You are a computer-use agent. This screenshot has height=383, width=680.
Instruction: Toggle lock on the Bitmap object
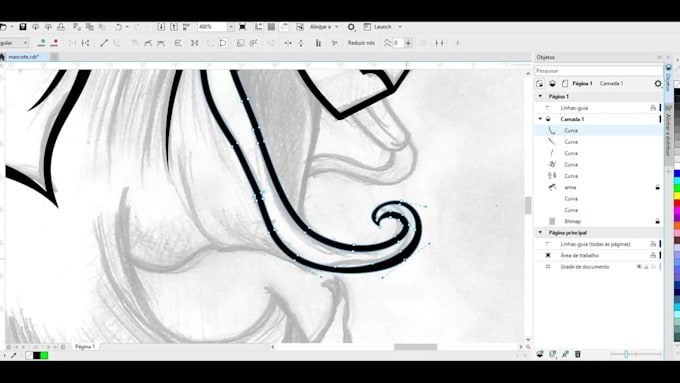point(657,221)
